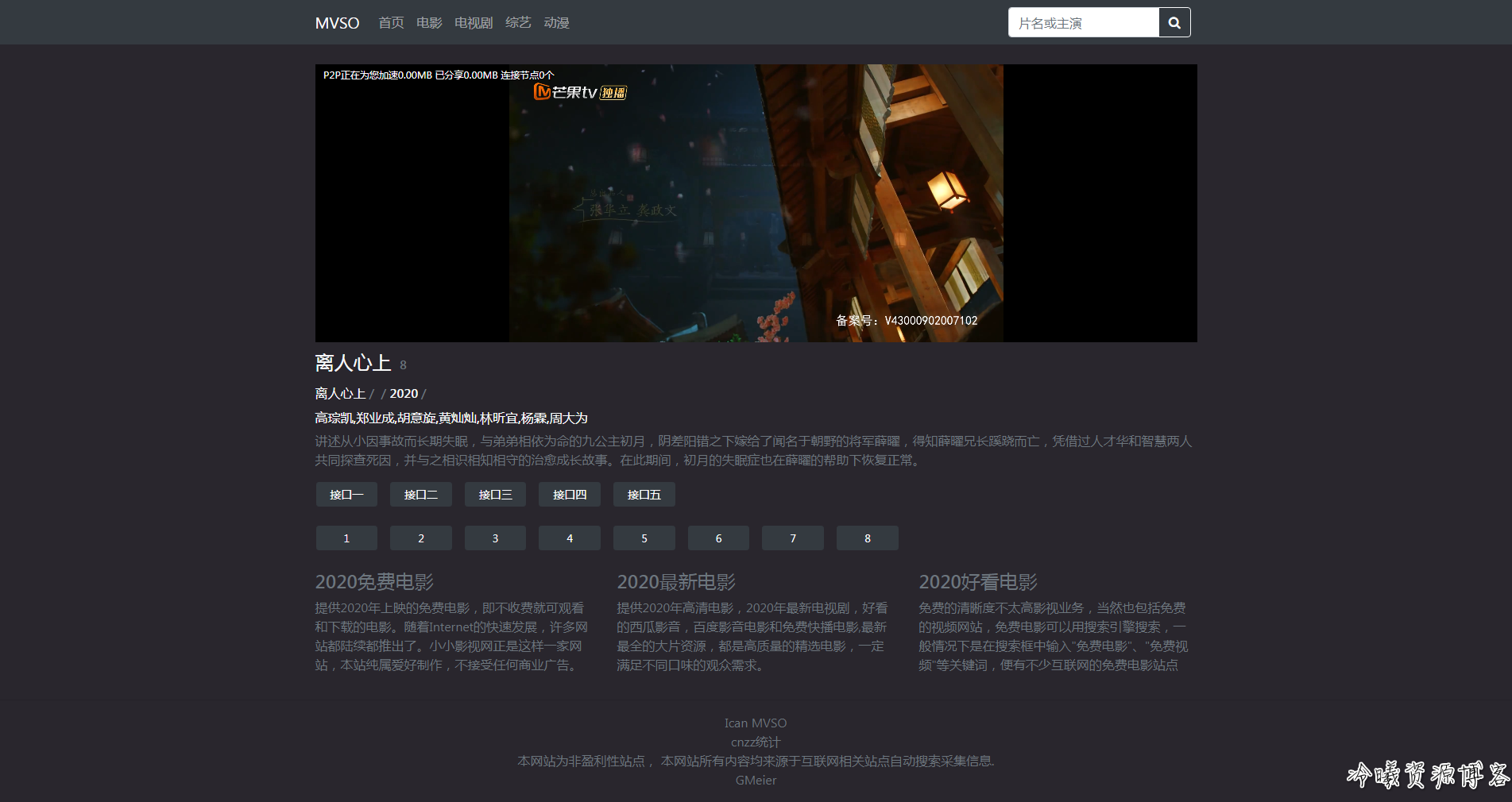
Task: Play episode 4
Action: pyautogui.click(x=570, y=538)
